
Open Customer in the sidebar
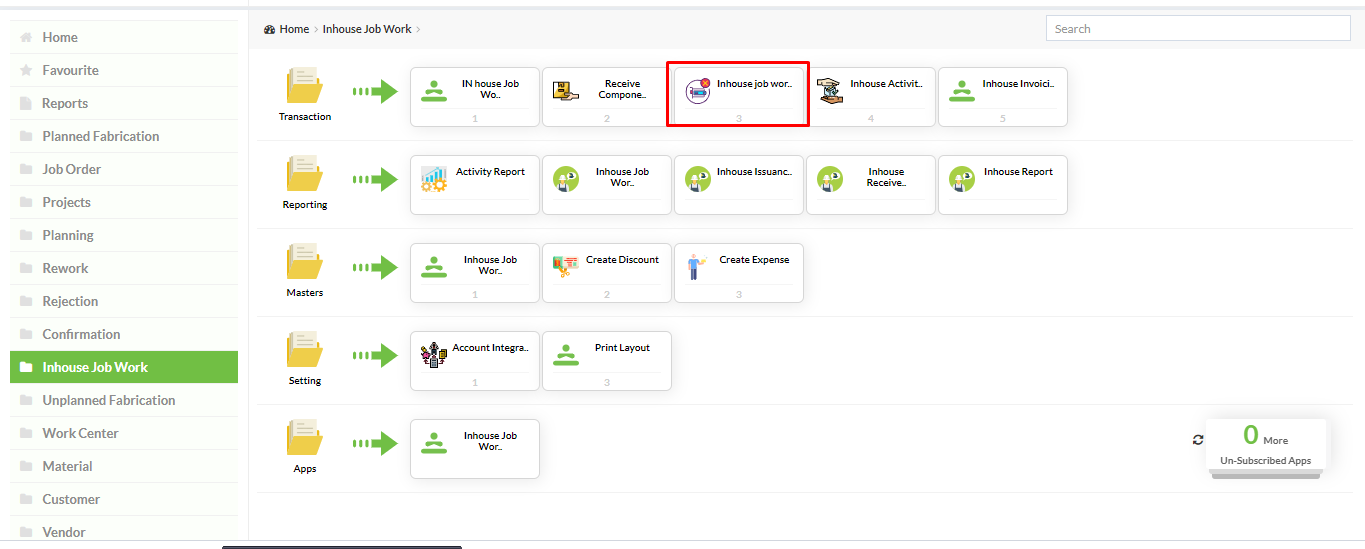click(124, 499)
